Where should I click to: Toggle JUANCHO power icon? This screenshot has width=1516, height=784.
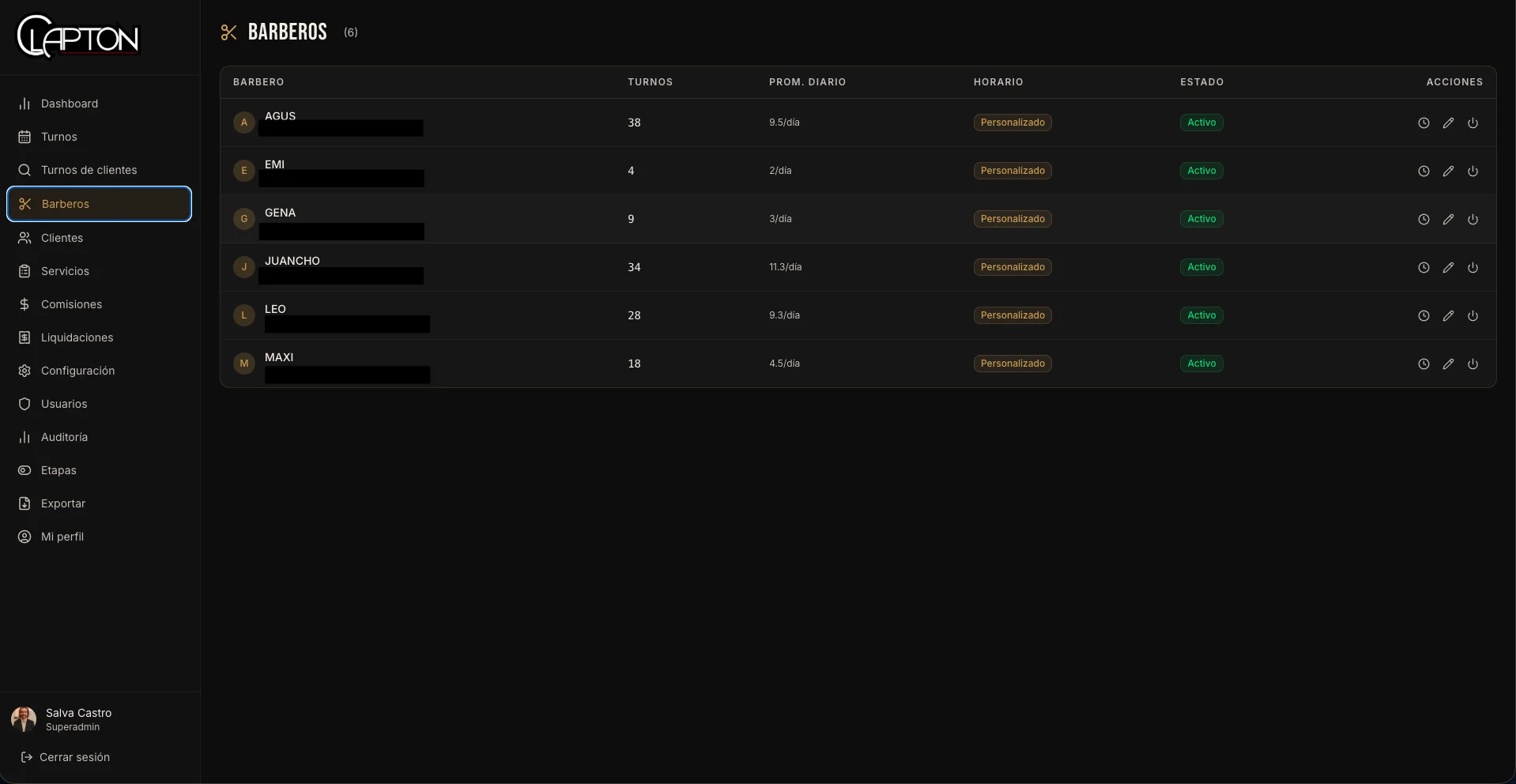(x=1473, y=268)
